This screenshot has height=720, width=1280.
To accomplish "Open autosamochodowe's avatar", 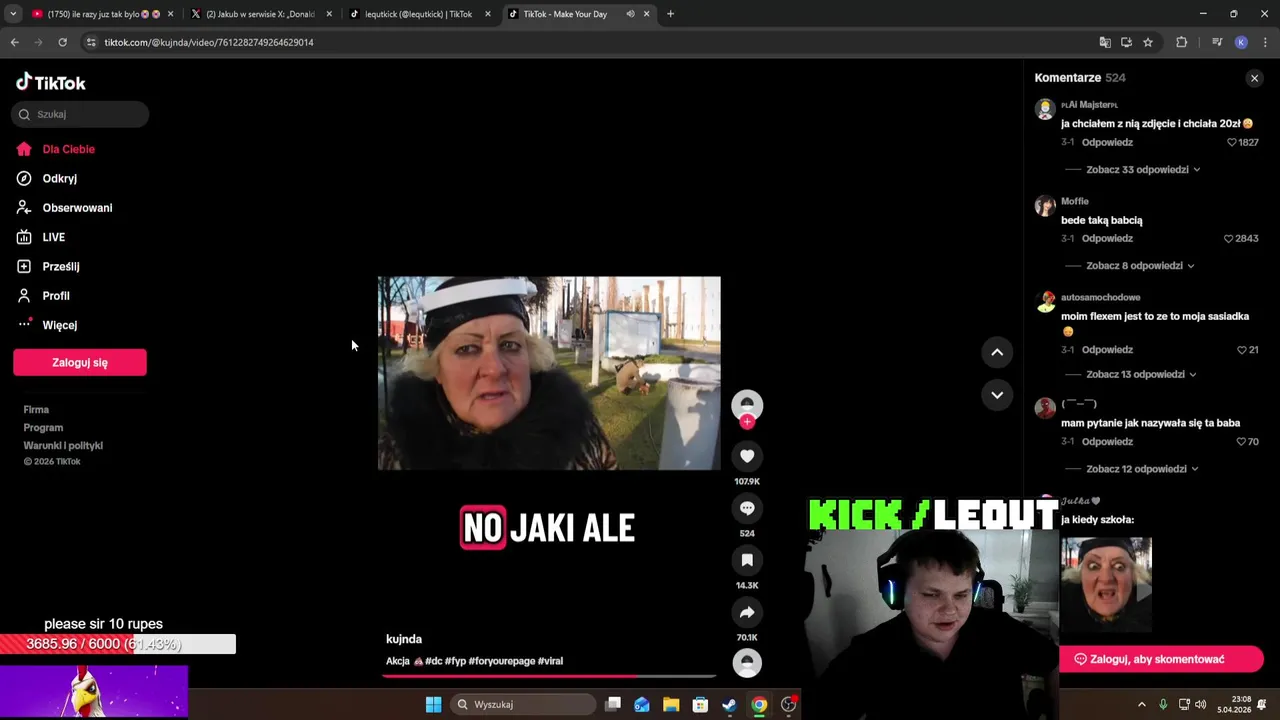I will pos(1045,302).
